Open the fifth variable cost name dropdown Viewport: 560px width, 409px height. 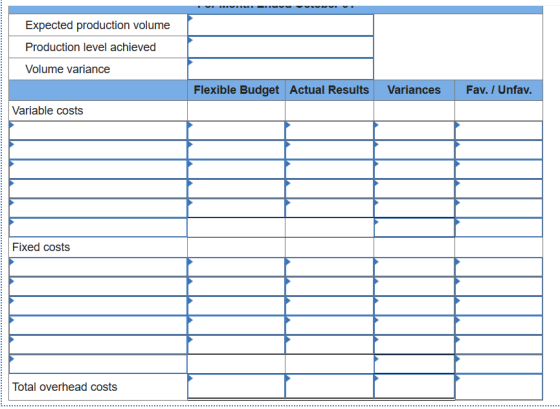coord(98,208)
